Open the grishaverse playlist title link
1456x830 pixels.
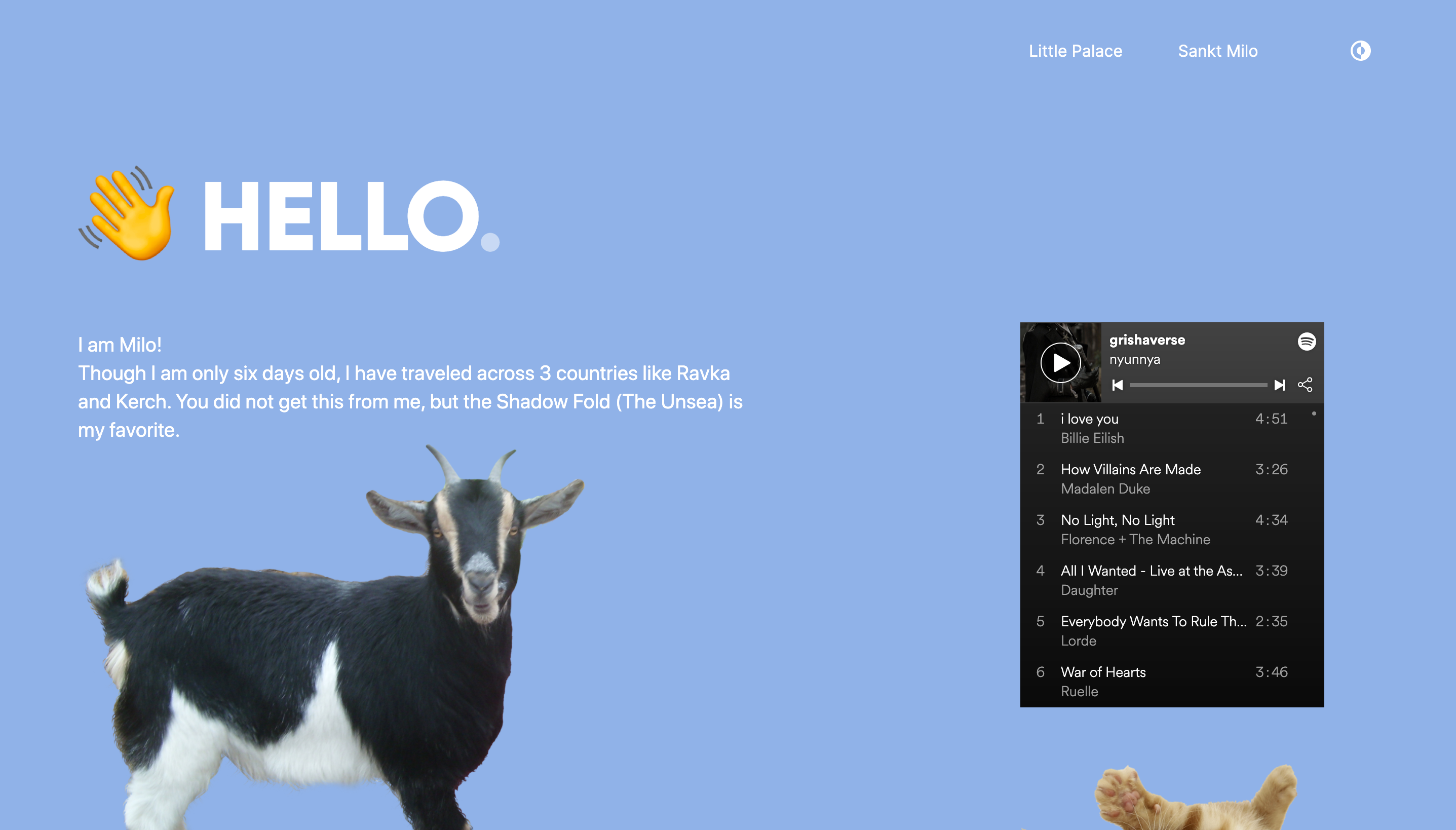[x=1146, y=341]
